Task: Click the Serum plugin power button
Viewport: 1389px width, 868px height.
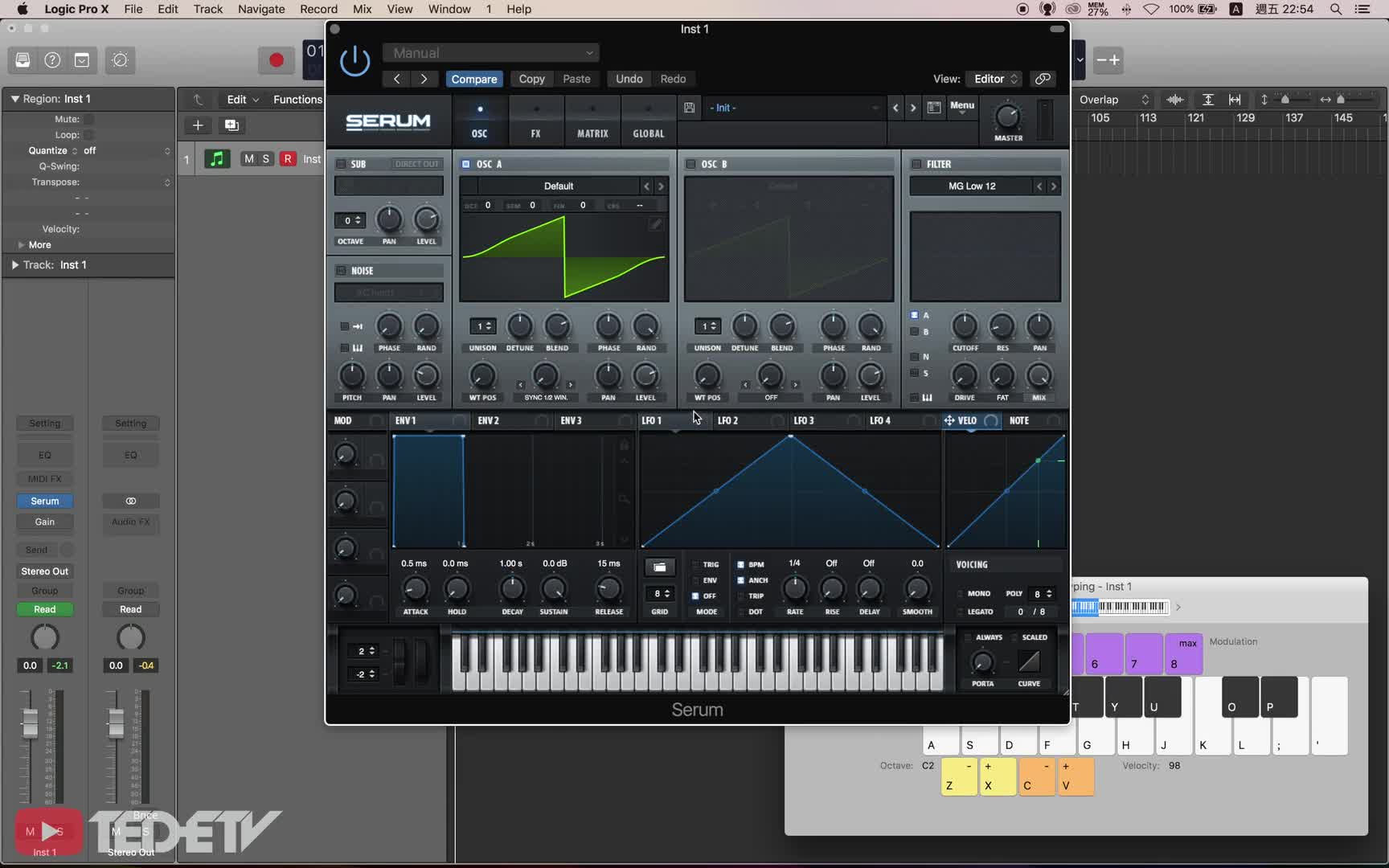Action: coord(354,61)
